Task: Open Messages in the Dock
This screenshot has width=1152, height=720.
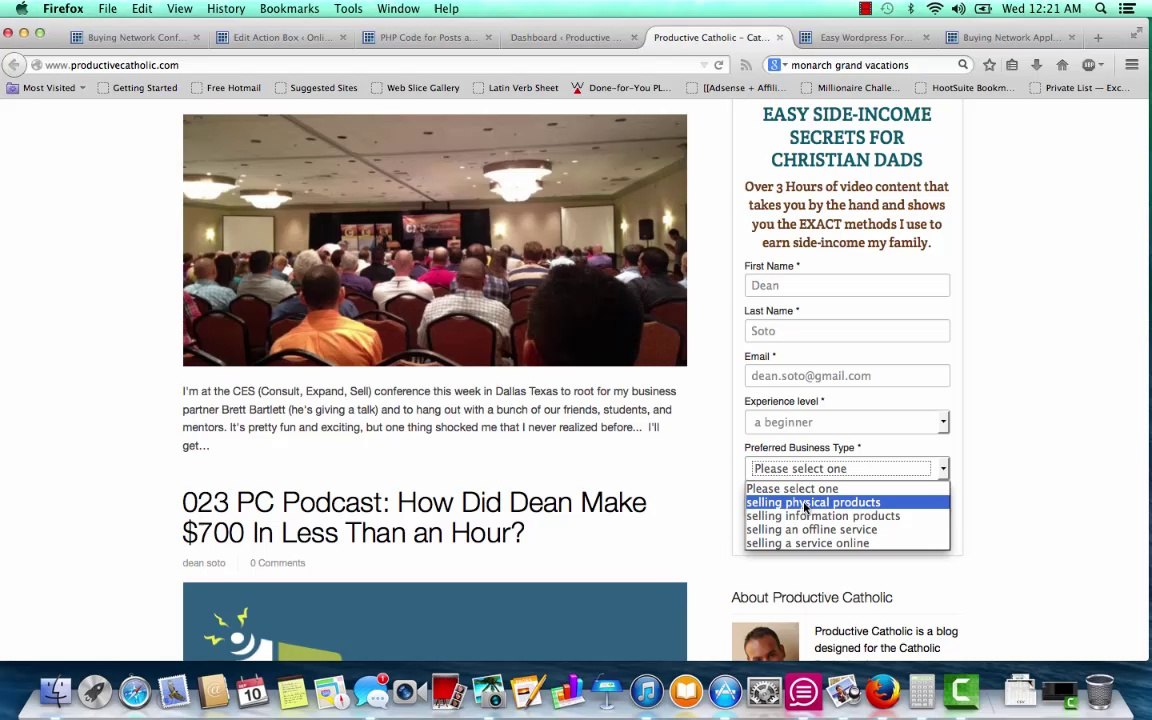Action: tap(371, 692)
